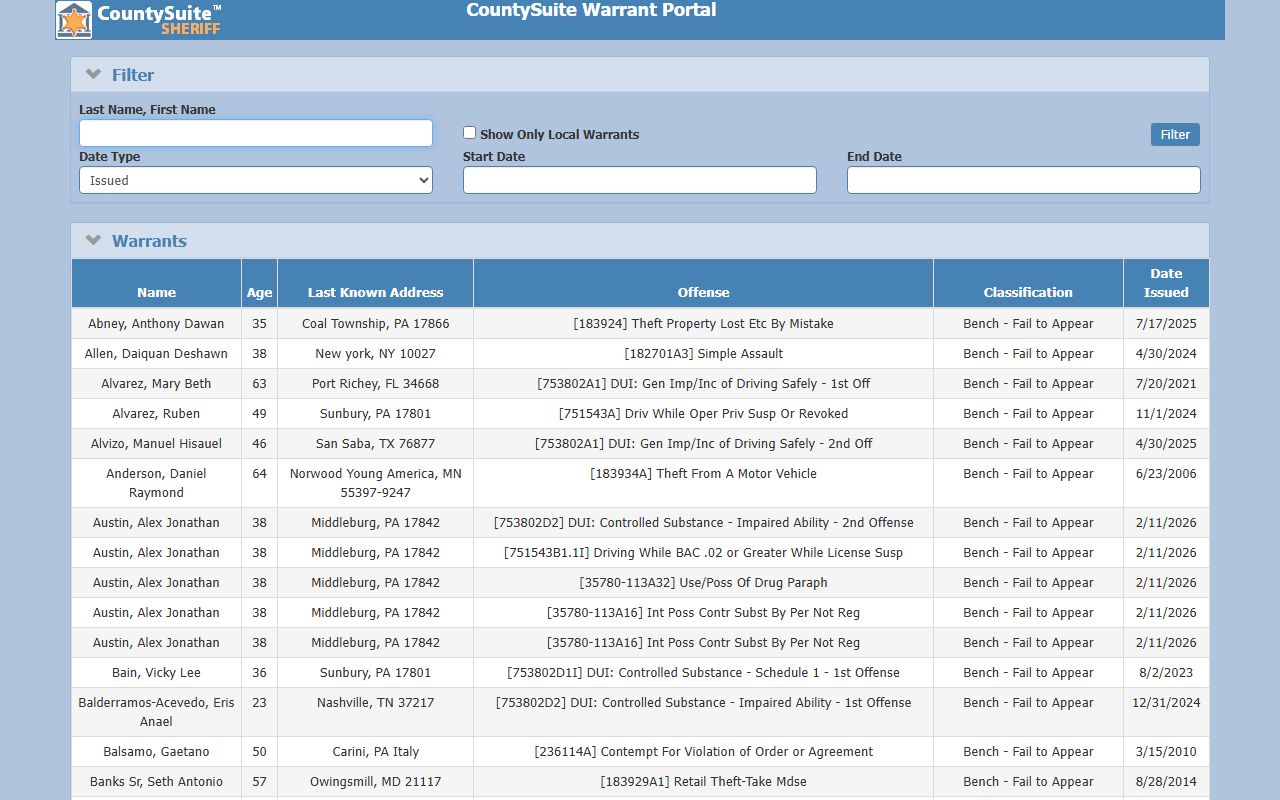Click address San Saba, TX 76877
The image size is (1280, 800).
(375, 443)
